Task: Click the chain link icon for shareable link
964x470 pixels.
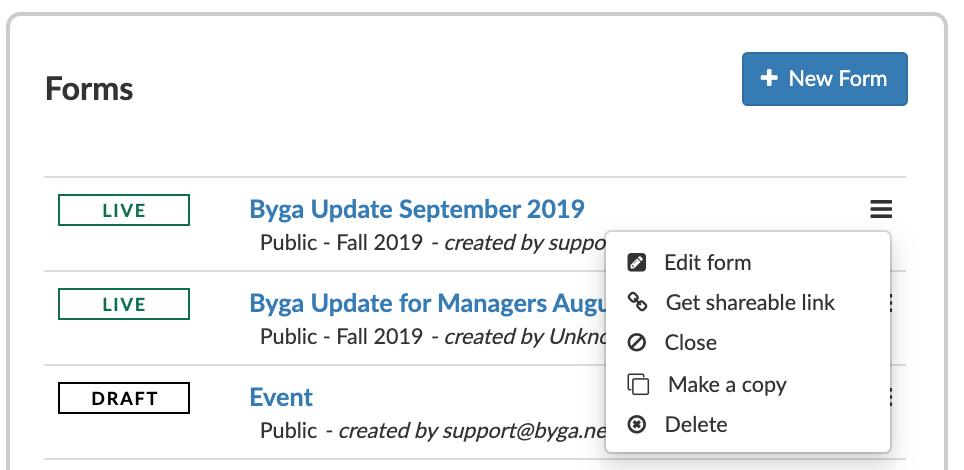Action: click(x=637, y=302)
